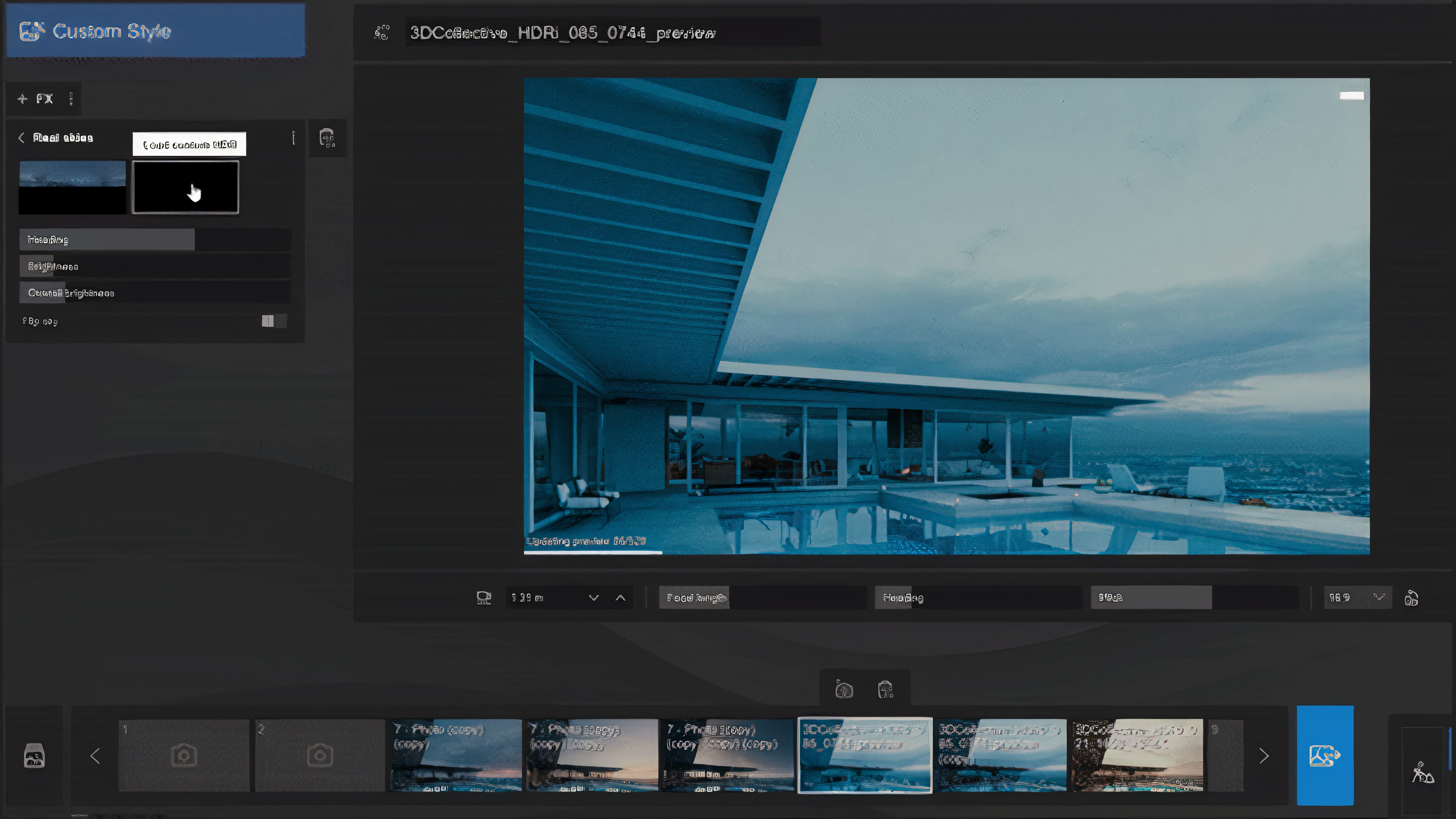Toggle the video capture mode icon above the filmstrip
Image resolution: width=1456 pixels, height=819 pixels.
pos(885,689)
